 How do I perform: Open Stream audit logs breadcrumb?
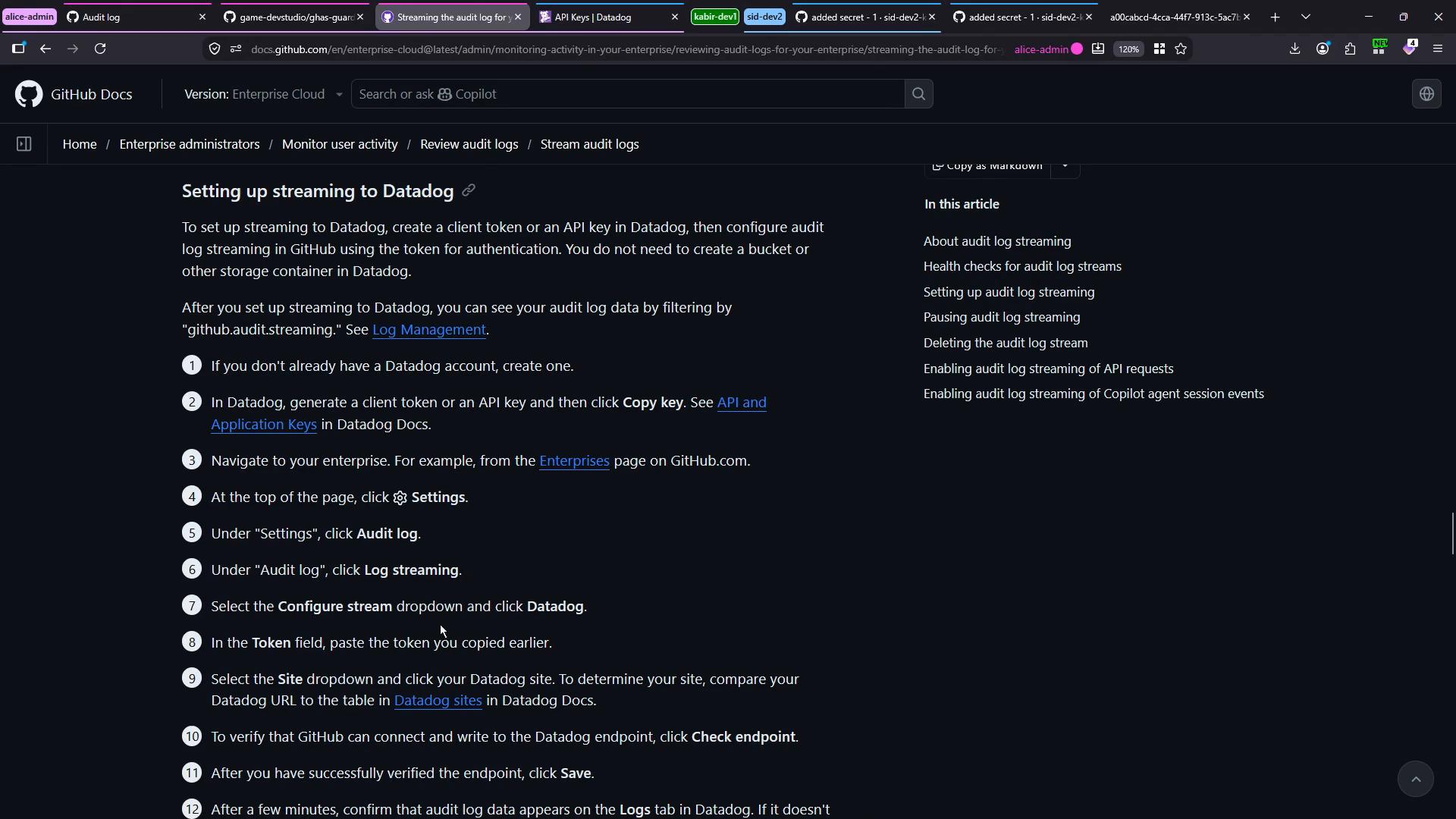point(589,144)
